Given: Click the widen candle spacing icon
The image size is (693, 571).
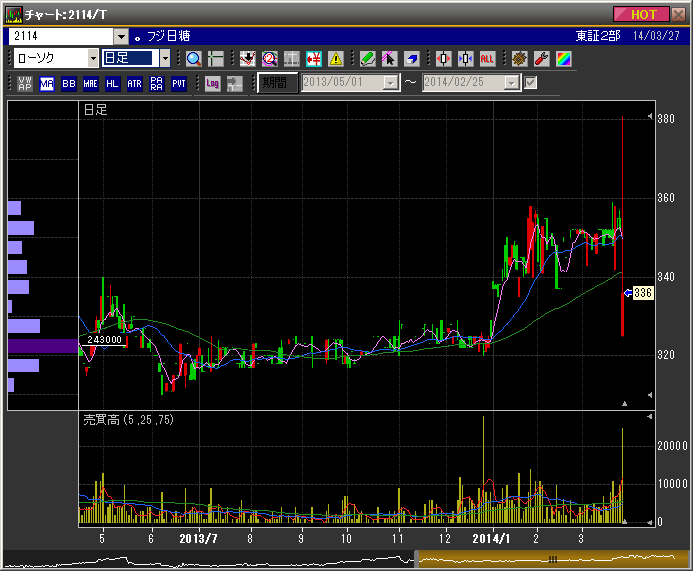Looking at the screenshot, I should point(444,58).
